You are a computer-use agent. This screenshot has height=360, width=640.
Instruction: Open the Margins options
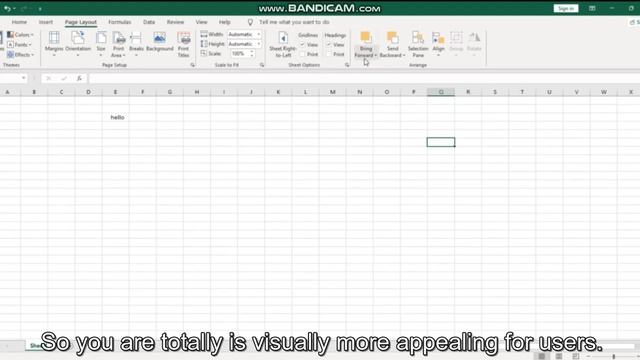click(x=54, y=44)
